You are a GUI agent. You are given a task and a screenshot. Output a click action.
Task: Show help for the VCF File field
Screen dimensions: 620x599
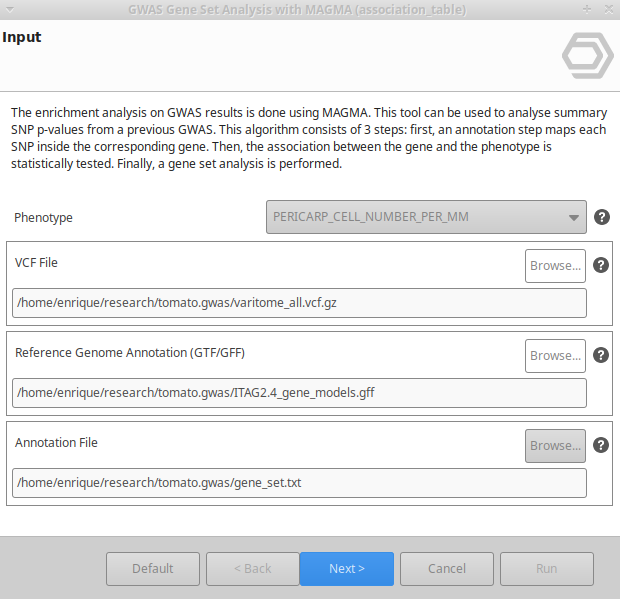601,265
